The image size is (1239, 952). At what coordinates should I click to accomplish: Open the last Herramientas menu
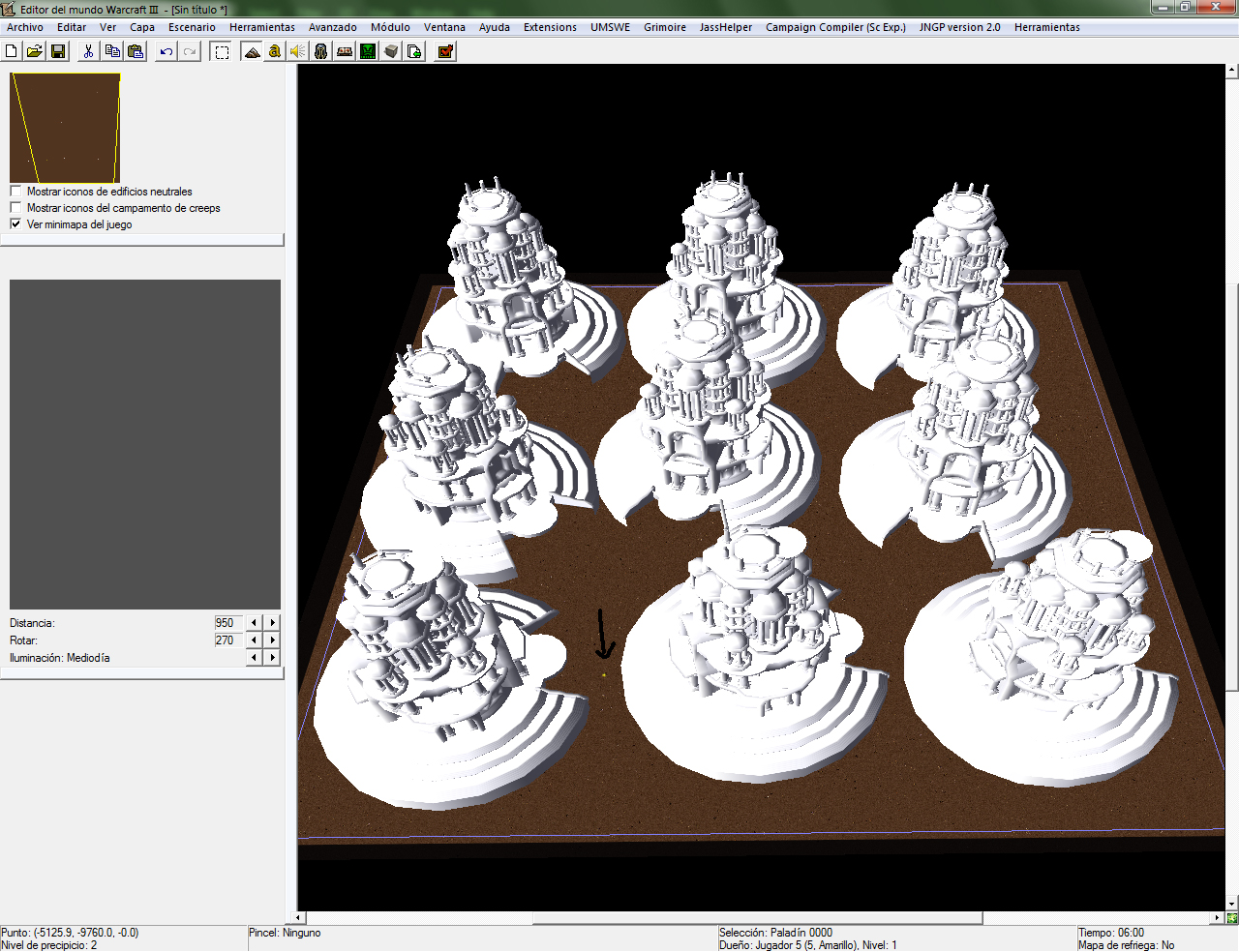point(1047,27)
